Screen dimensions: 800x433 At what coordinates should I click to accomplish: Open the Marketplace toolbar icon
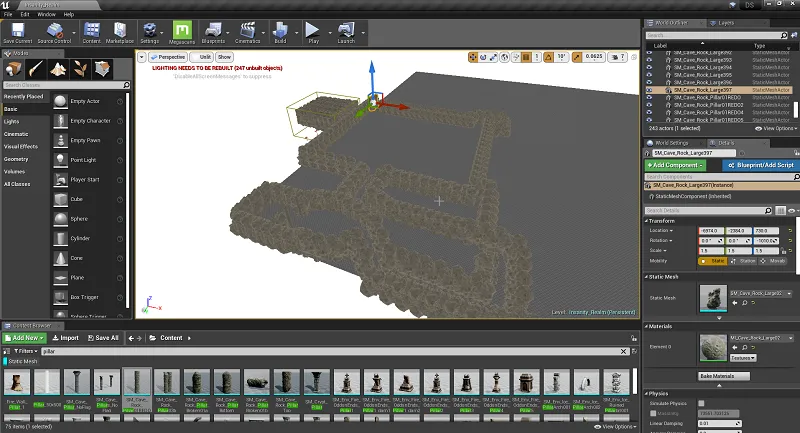click(120, 31)
